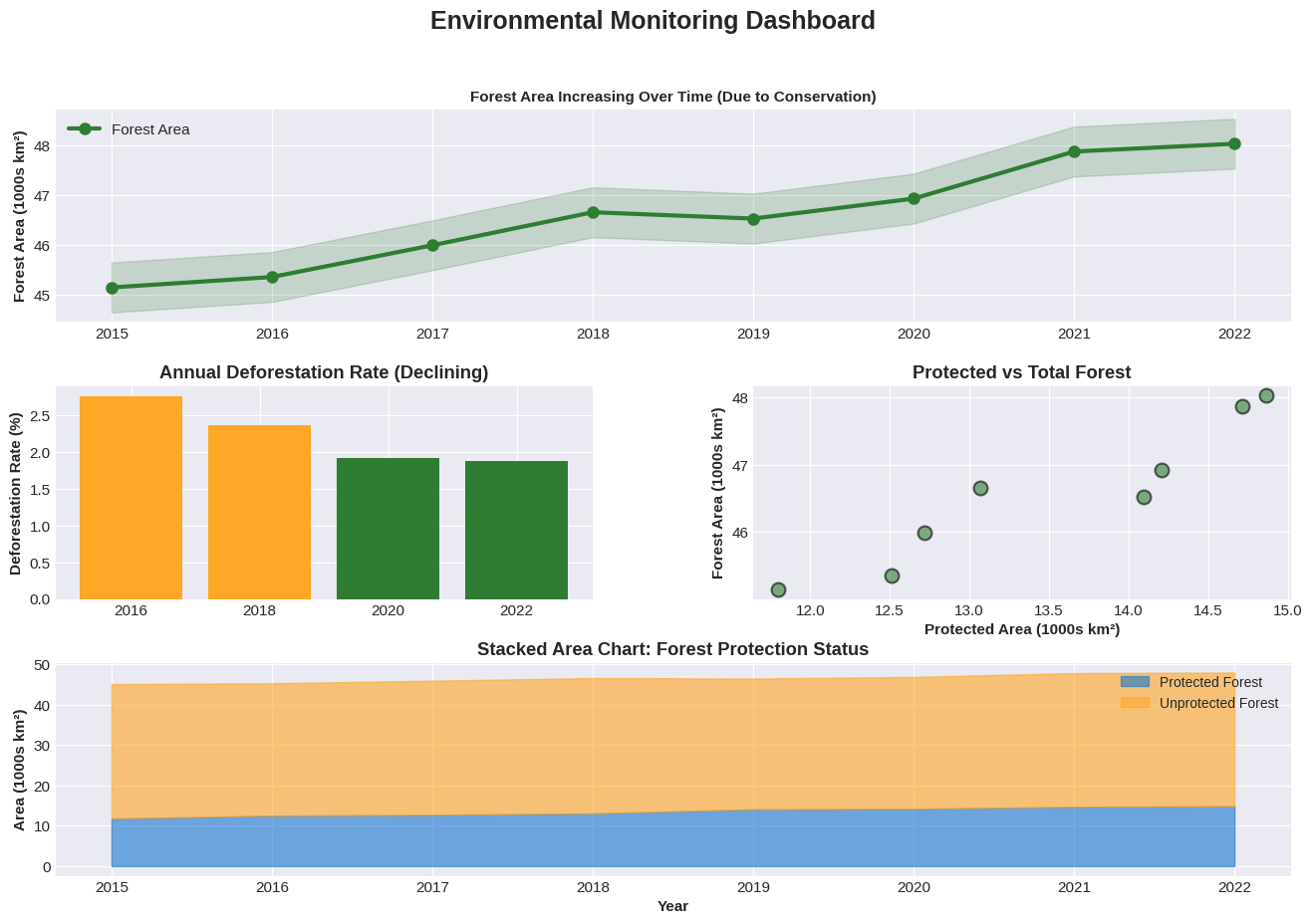Click the 2021 data point on forest line
This screenshot has height=924, width=1312.
point(1074,151)
